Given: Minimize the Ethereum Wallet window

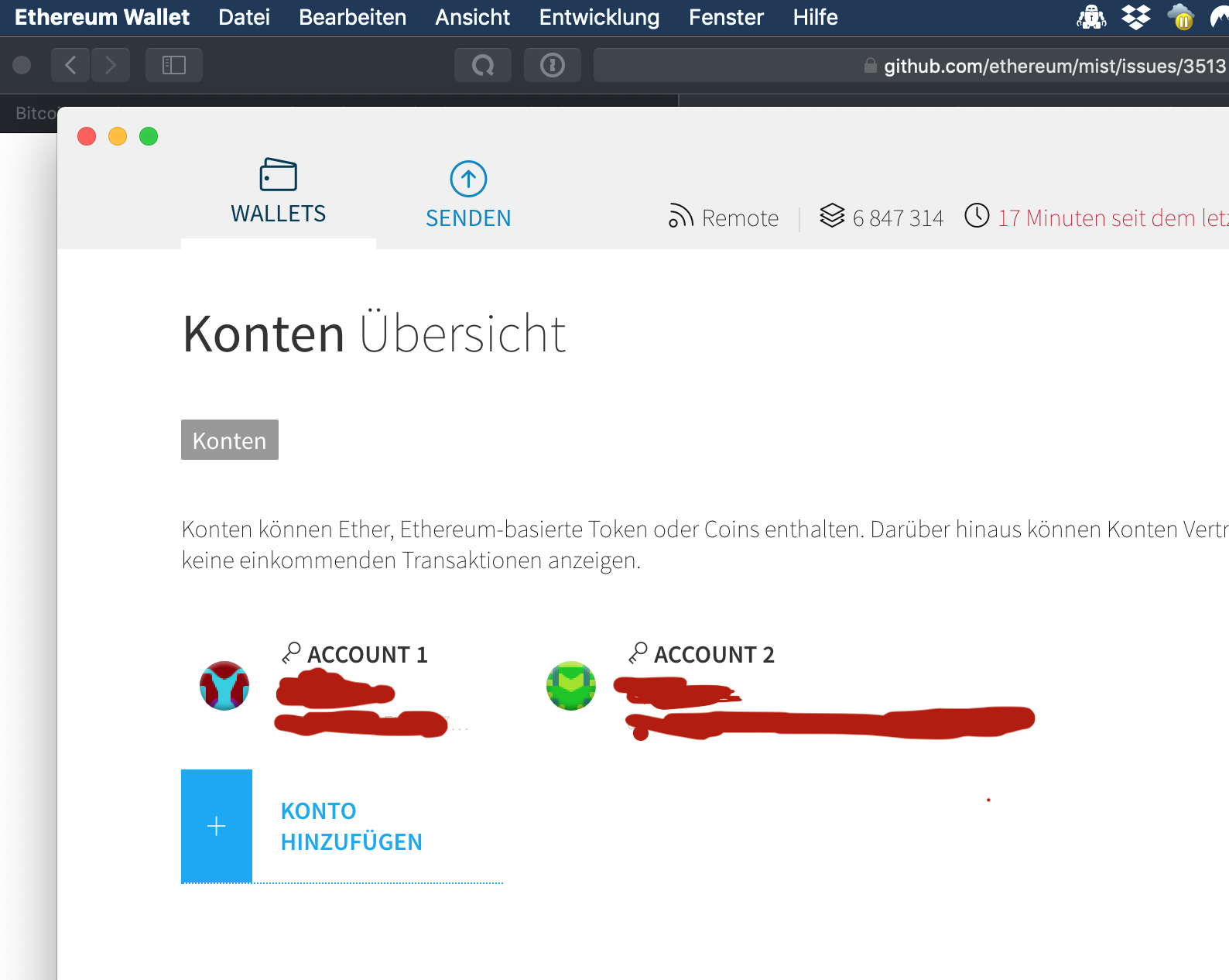Looking at the screenshot, I should tap(118, 136).
